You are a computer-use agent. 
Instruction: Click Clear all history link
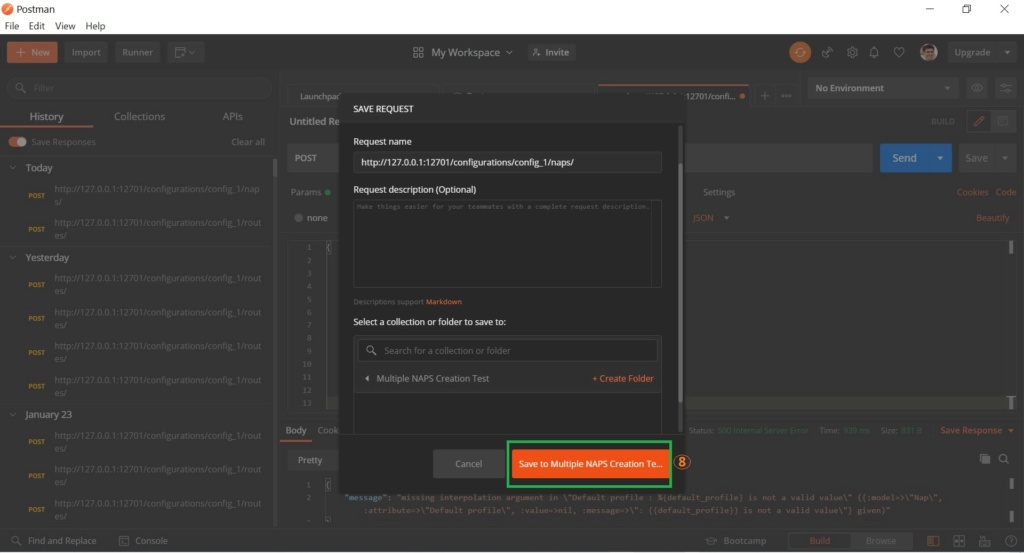tap(248, 142)
